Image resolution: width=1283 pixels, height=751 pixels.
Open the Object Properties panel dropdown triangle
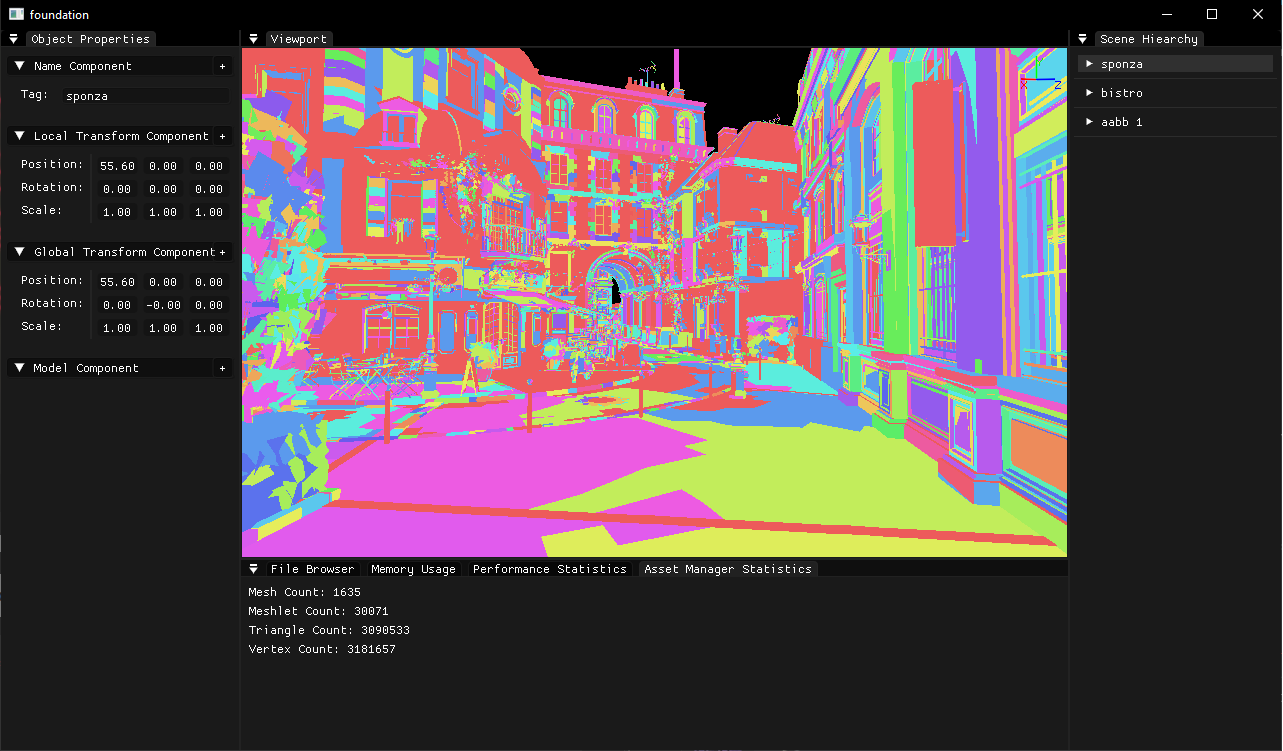tap(14, 39)
